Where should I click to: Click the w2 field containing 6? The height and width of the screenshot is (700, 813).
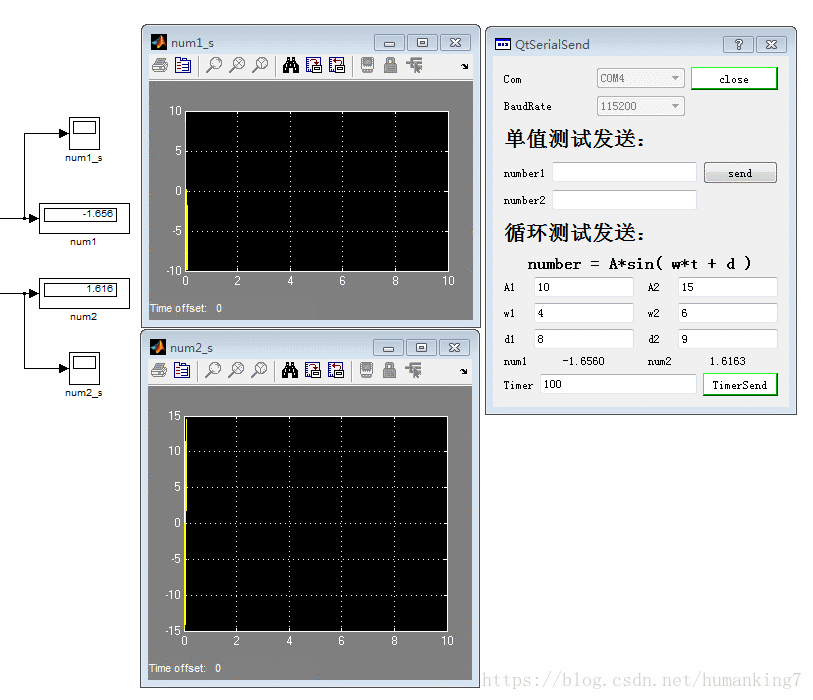pos(728,313)
